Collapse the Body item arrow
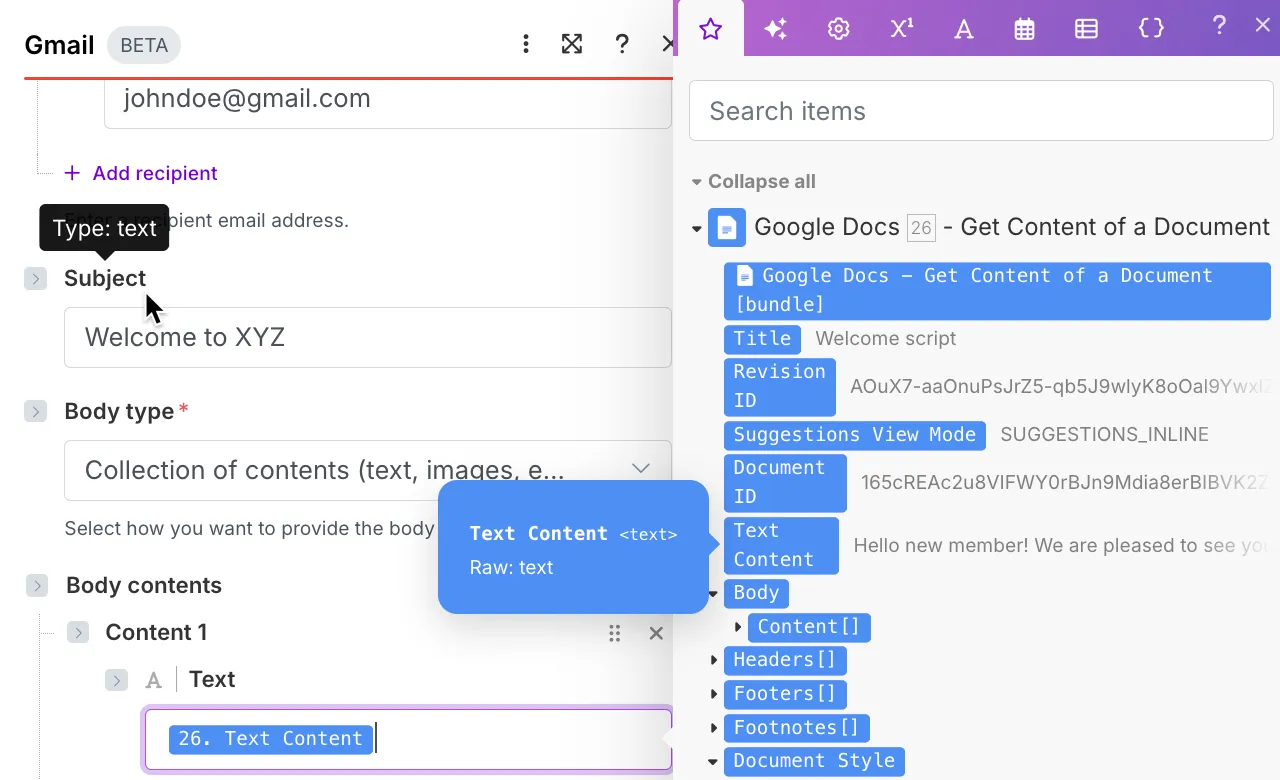The width and height of the screenshot is (1280, 780). [x=714, y=594]
